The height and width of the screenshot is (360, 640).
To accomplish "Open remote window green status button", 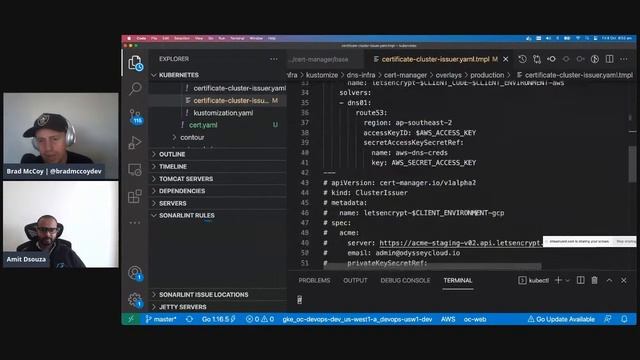I will 131,319.
